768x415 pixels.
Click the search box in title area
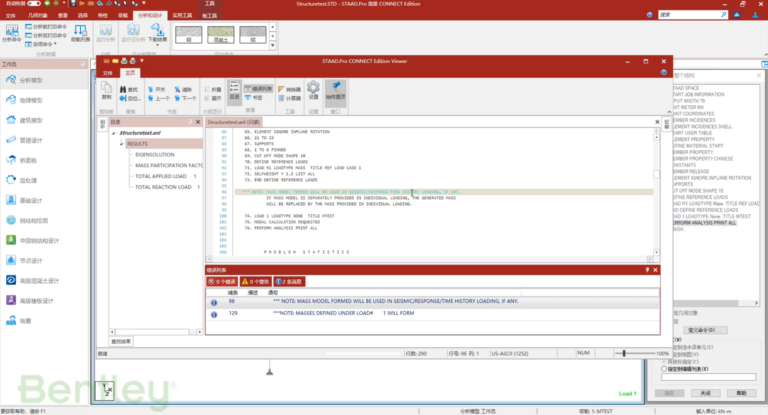pos(692,15)
